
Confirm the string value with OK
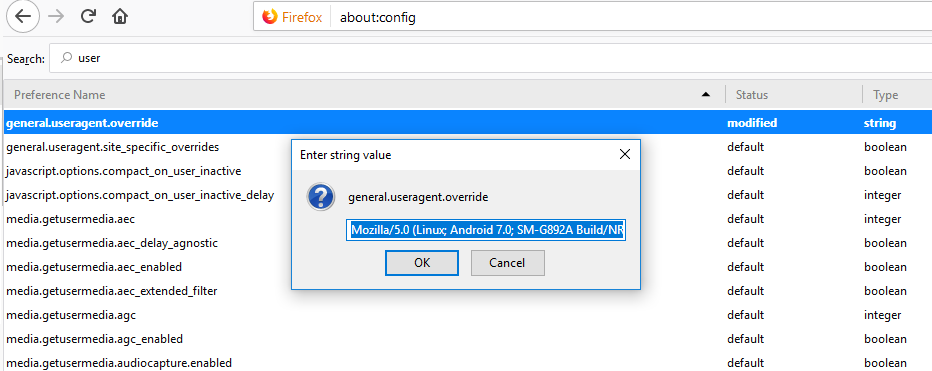[422, 263]
